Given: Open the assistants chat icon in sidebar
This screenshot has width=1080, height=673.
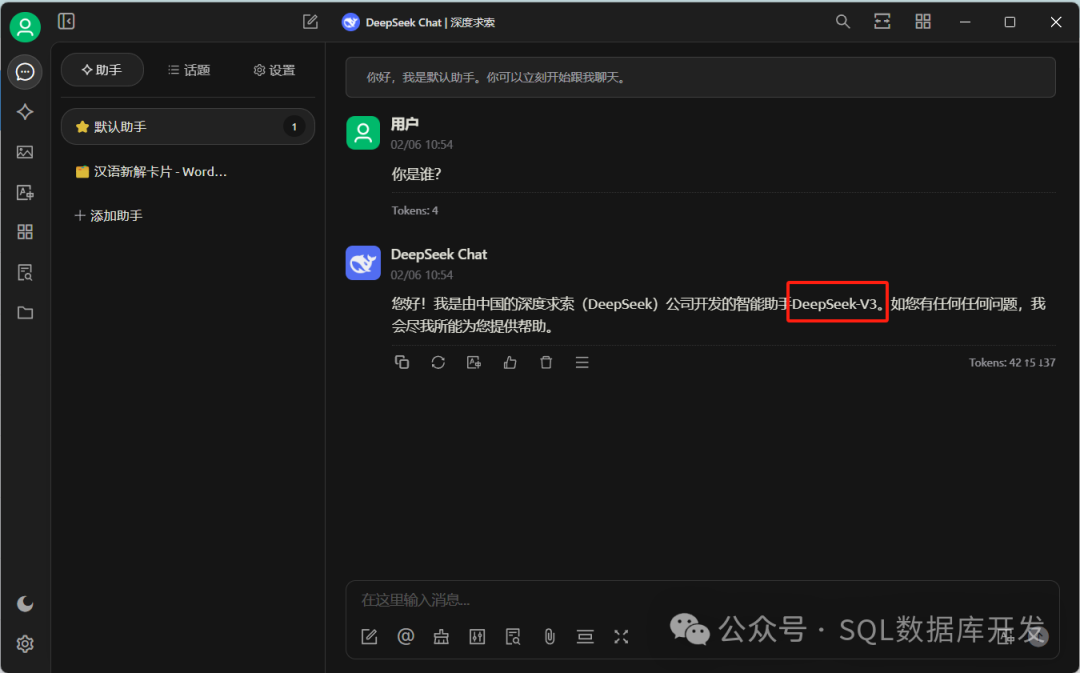Looking at the screenshot, I should tap(25, 72).
